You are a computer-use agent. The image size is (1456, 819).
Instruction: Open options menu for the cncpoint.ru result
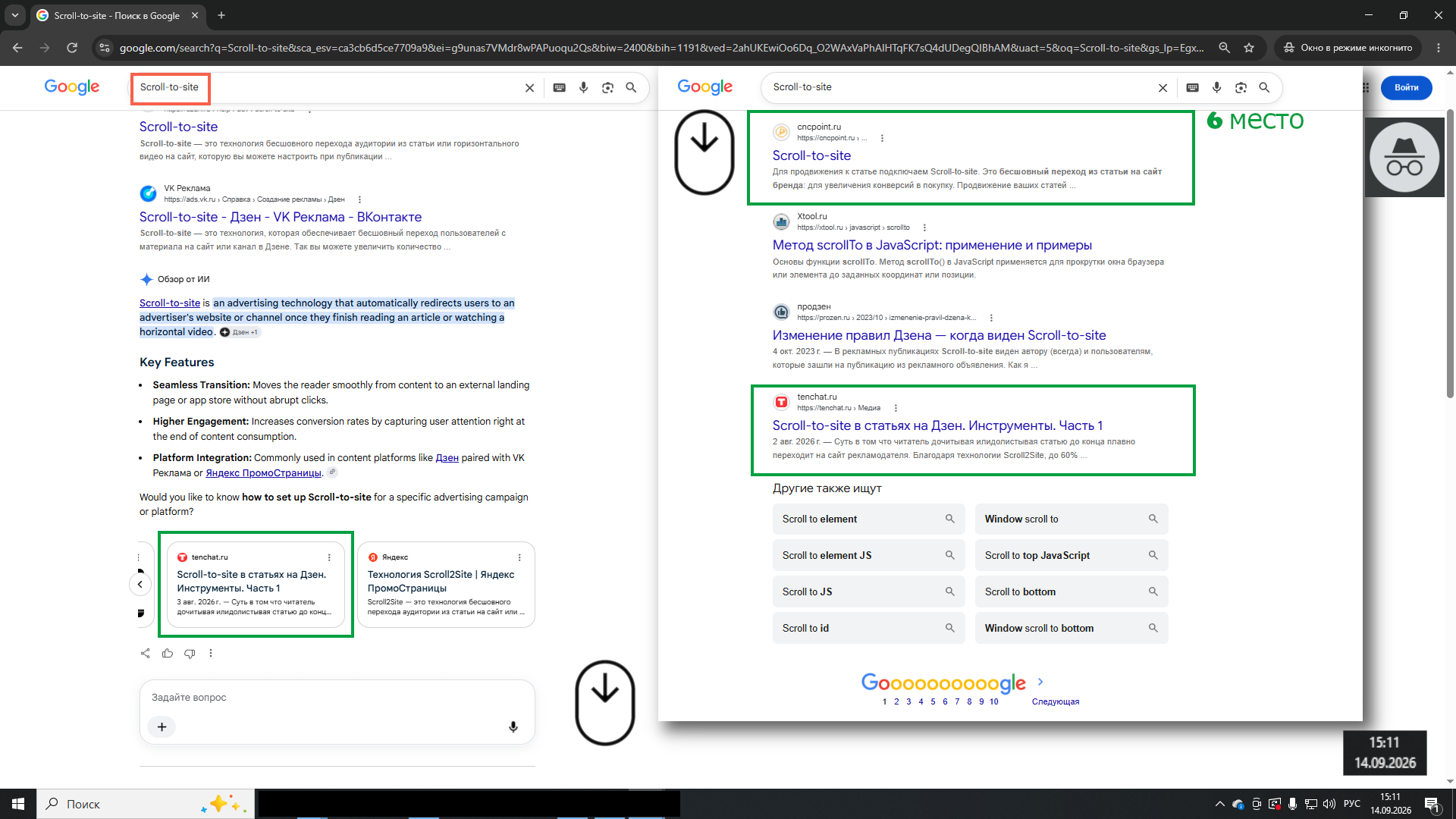click(882, 138)
